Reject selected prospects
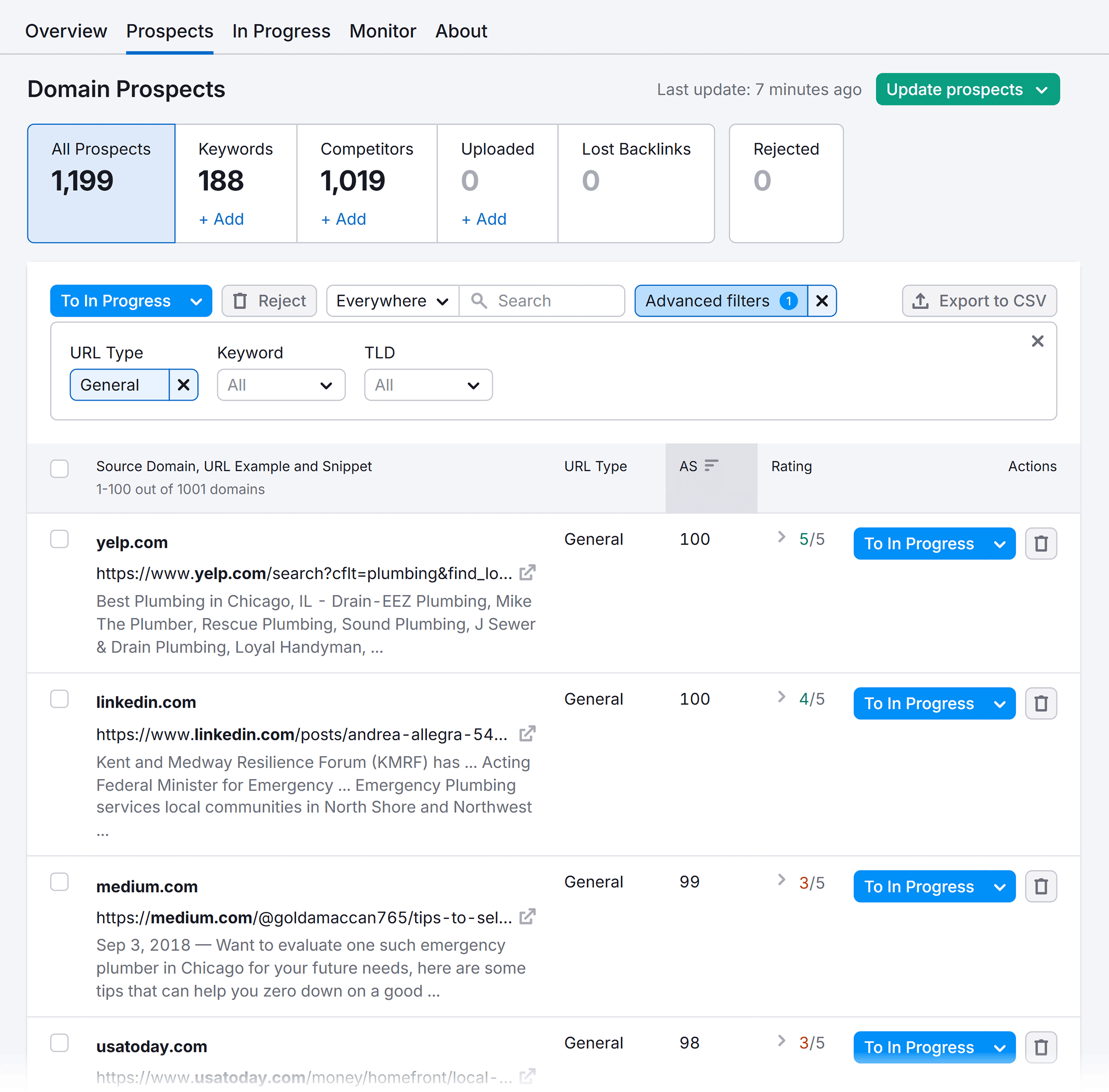The height and width of the screenshot is (1092, 1109). point(269,301)
